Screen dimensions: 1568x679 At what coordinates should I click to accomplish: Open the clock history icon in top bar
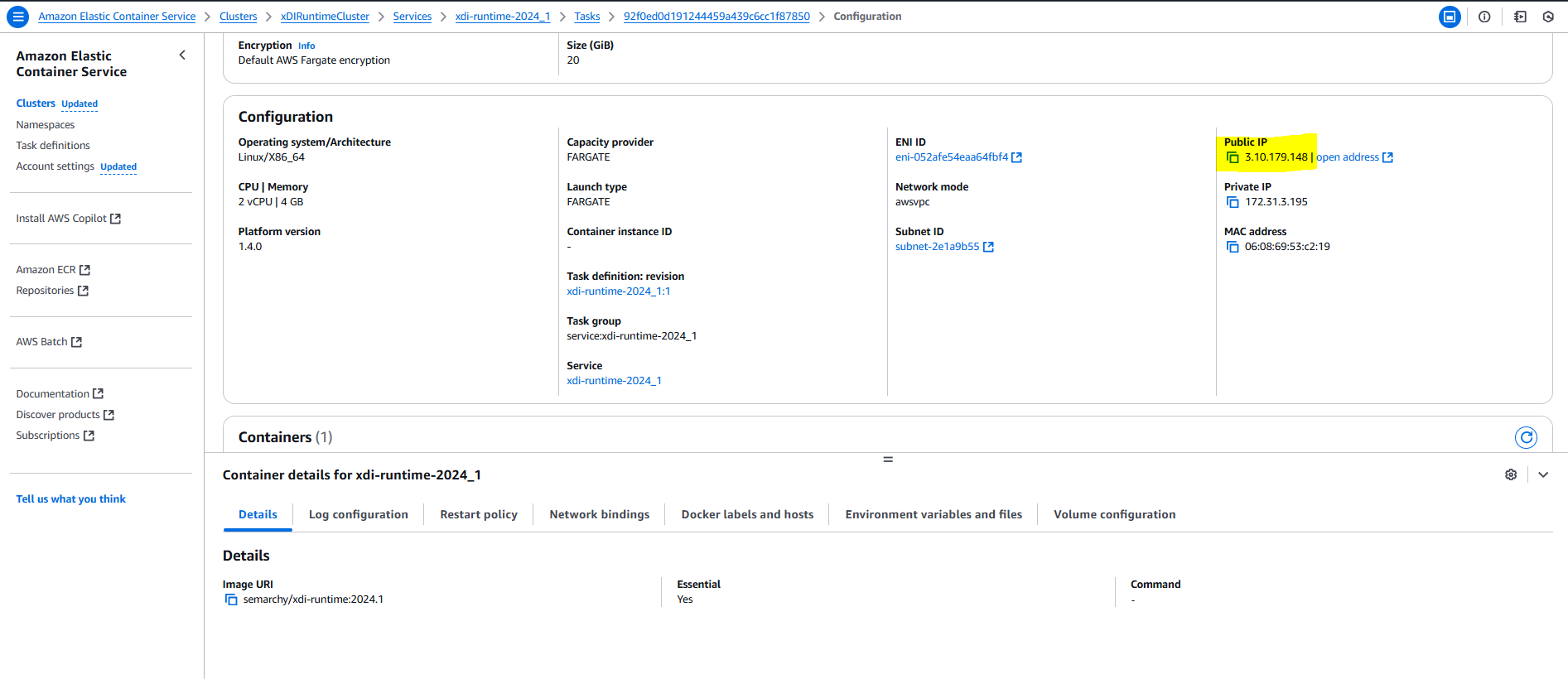point(1548,17)
